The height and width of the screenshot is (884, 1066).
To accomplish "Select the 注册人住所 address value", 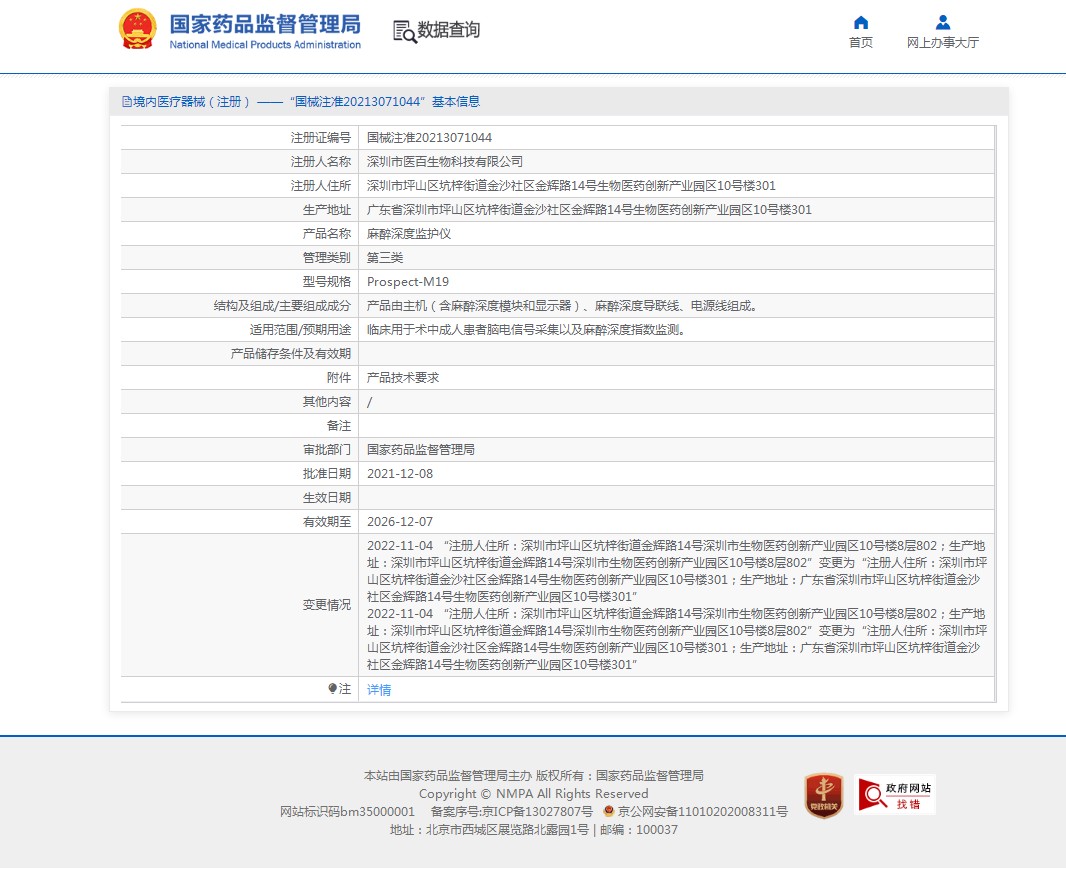I will click(x=571, y=186).
